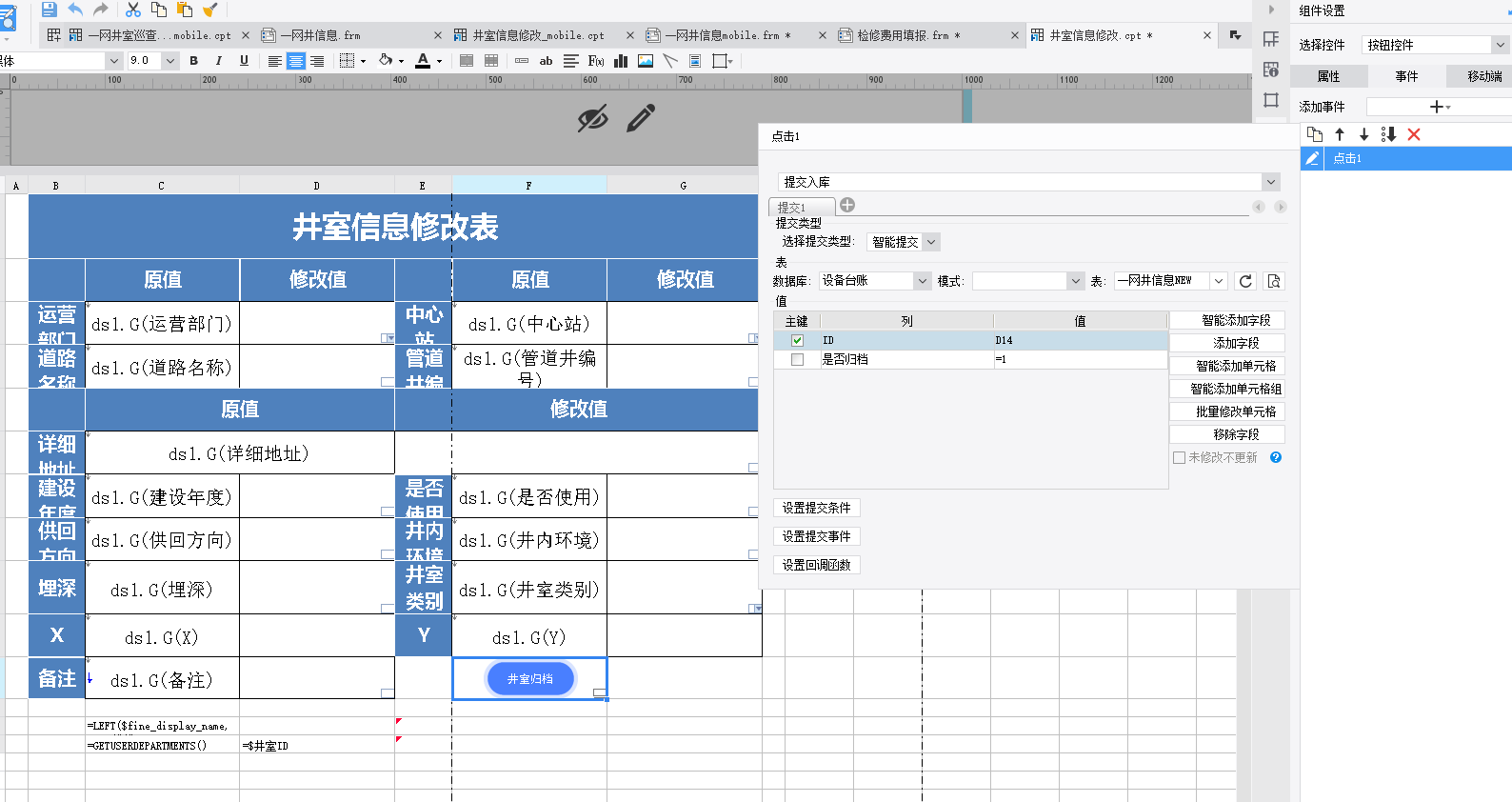The height and width of the screenshot is (802, 1512).
Task: Open the 智能提交 submit type dropdown
Action: [905, 242]
